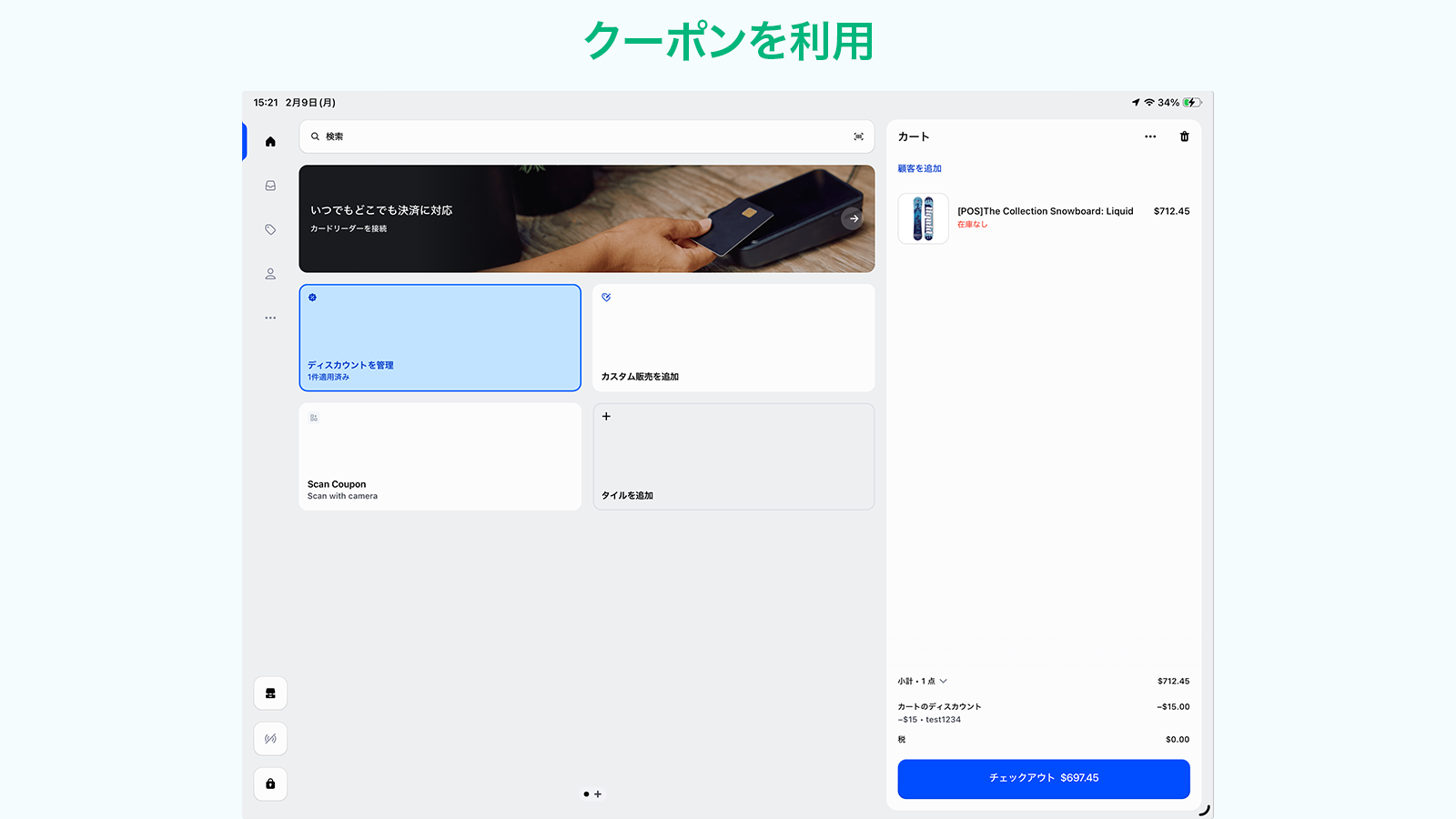The height and width of the screenshot is (819, 1456).
Task: Add a new tile with タイルを追加
Action: [733, 456]
